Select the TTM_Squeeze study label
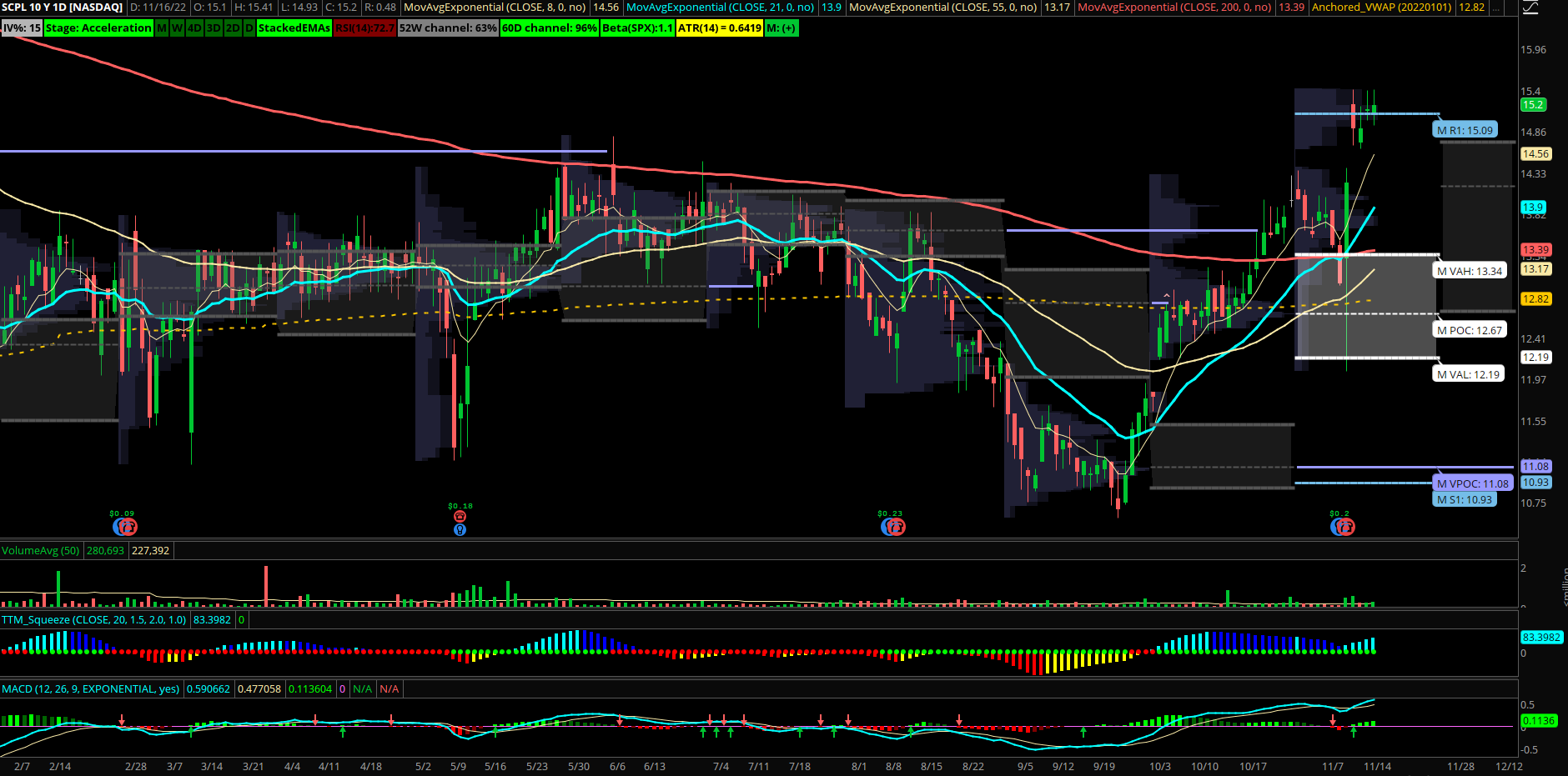Screen dimensions: 1568x776 tap(94, 619)
